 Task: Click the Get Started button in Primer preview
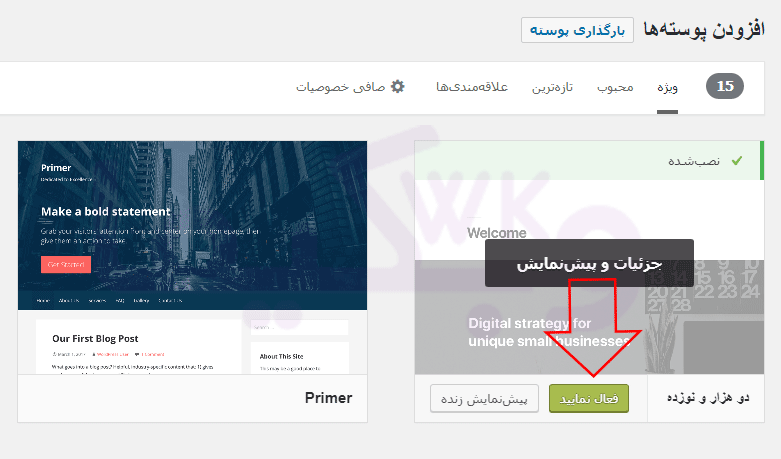[66, 264]
